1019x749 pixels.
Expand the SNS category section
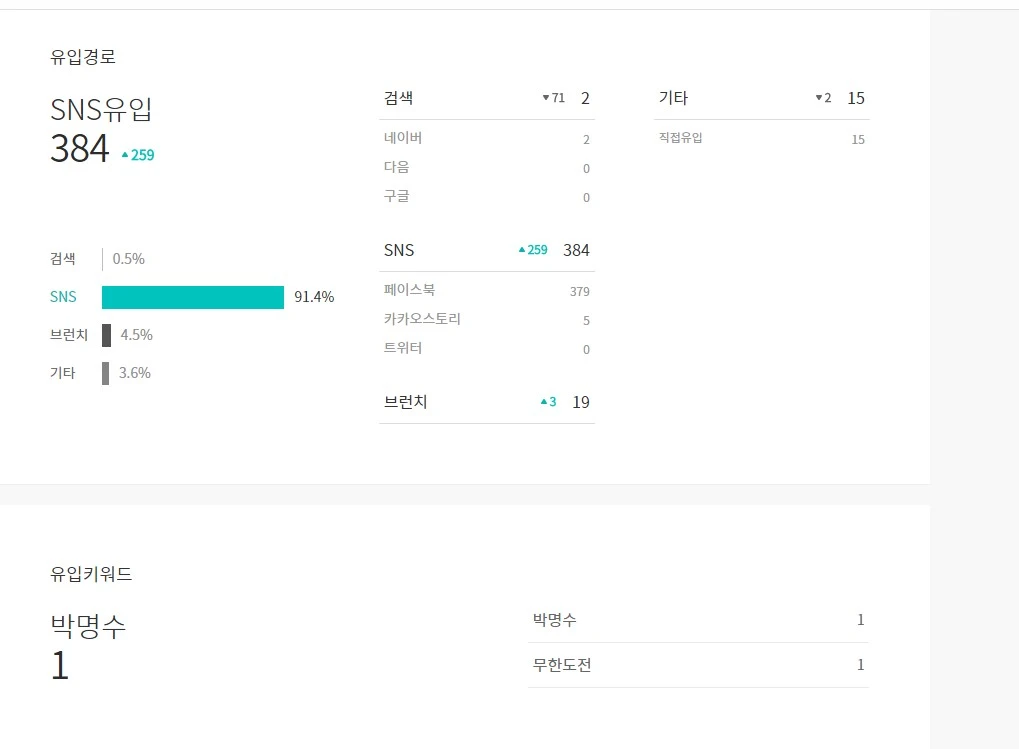tap(396, 250)
